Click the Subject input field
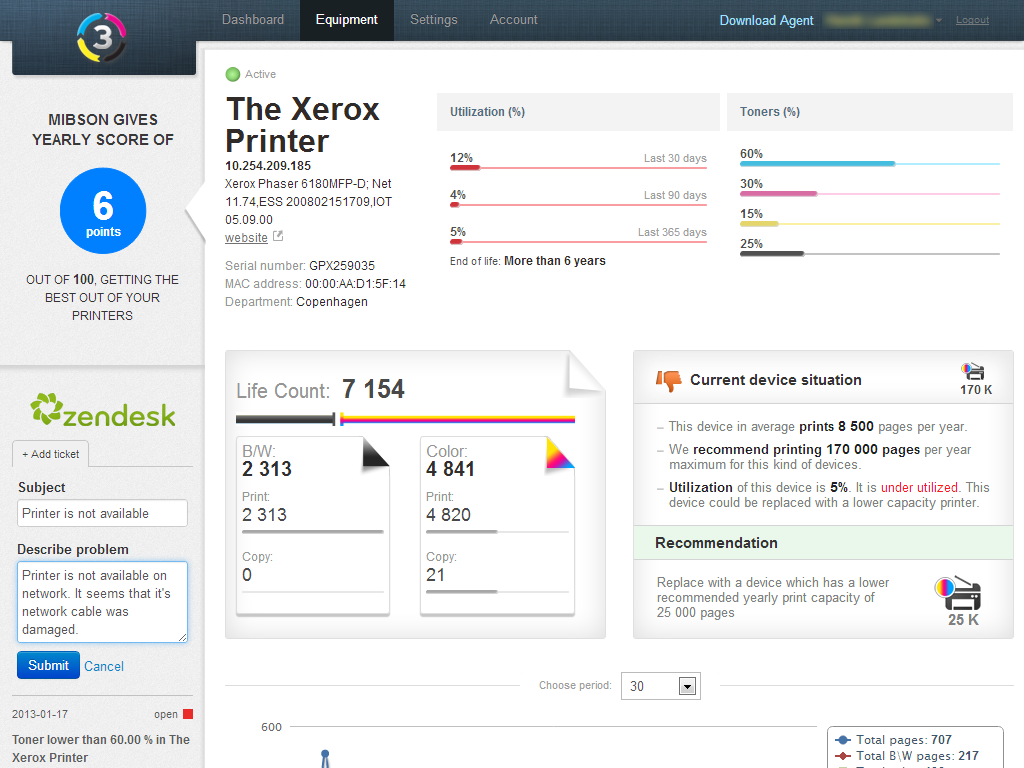 pyautogui.click(x=102, y=513)
